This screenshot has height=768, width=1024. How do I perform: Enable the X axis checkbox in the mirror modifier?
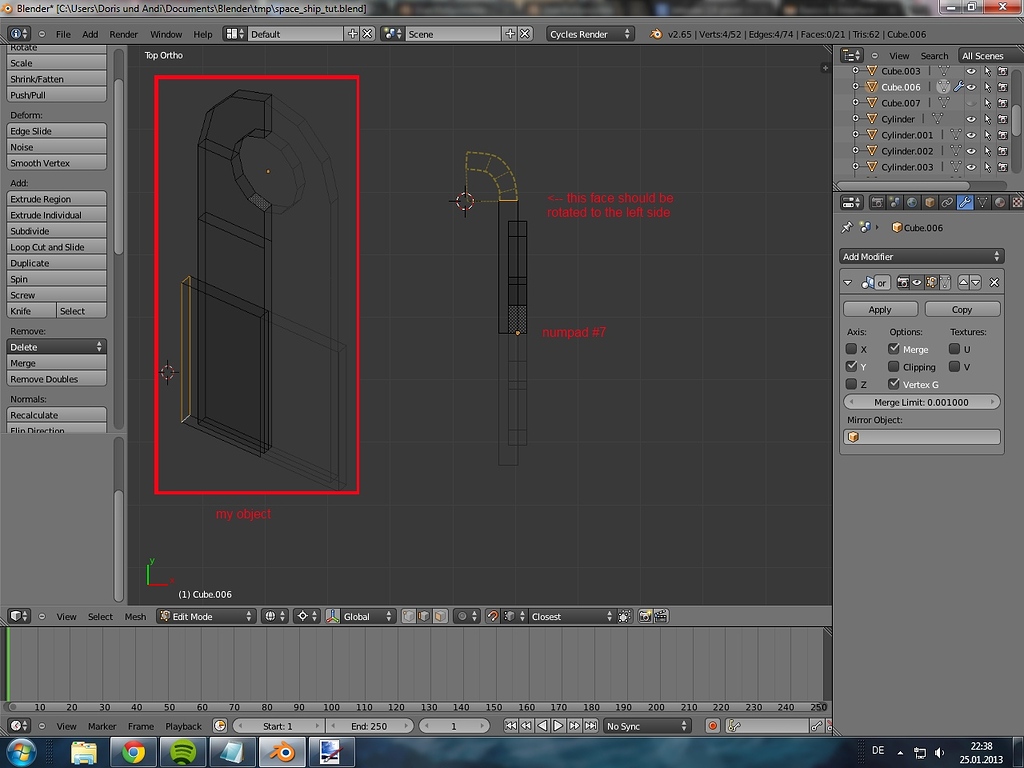click(852, 349)
